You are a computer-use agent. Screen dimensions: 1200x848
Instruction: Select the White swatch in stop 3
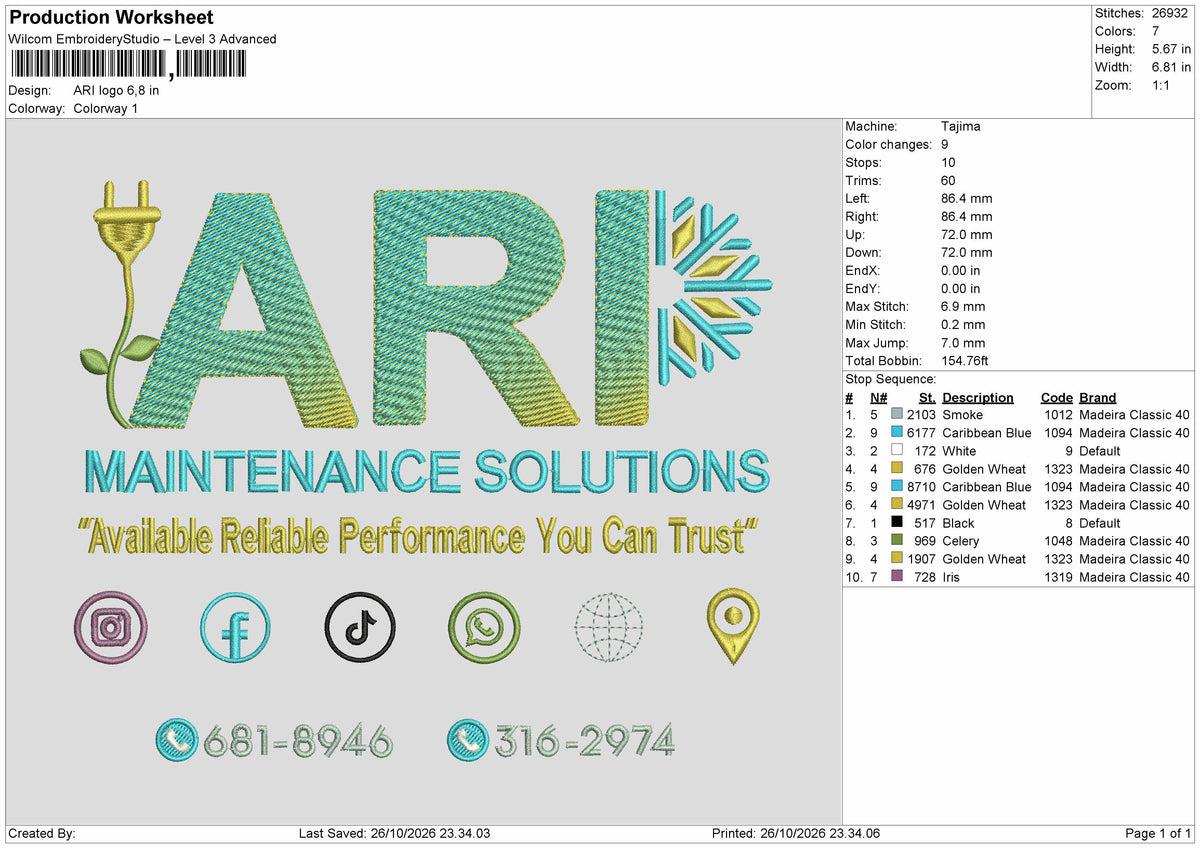897,451
